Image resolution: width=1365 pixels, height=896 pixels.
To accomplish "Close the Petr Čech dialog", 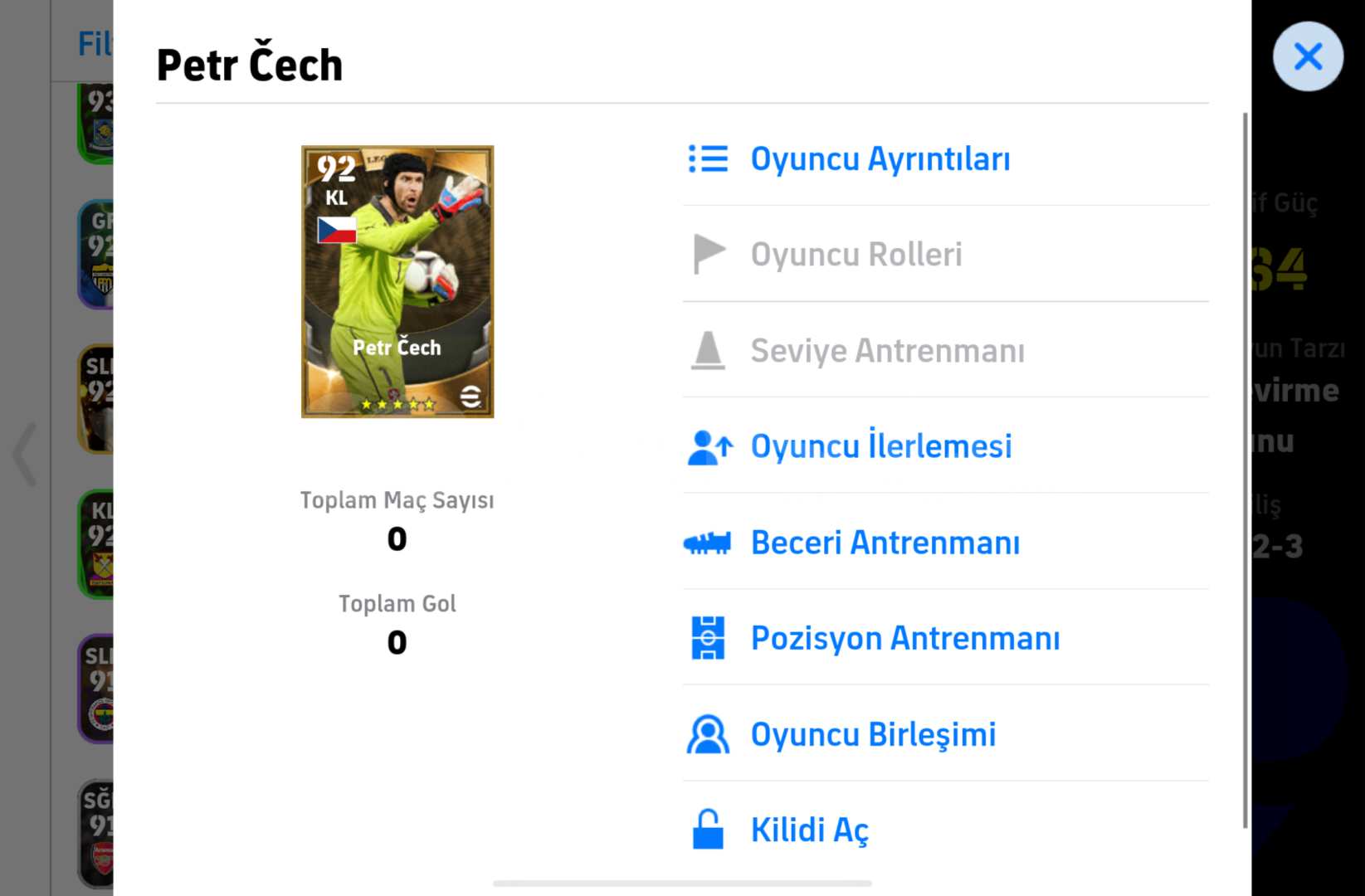I will click(1308, 56).
